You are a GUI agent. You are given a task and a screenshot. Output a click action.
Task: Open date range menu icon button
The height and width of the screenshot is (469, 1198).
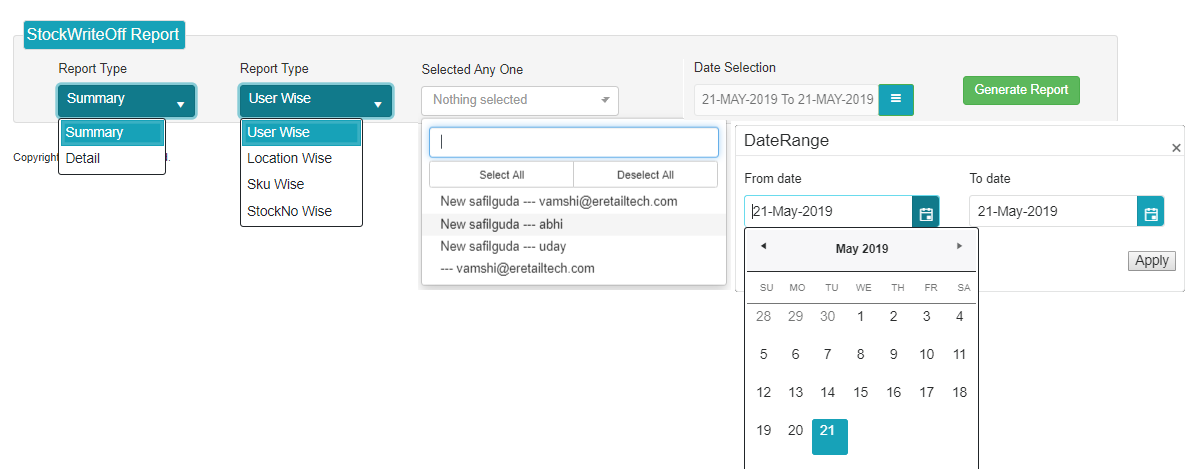(x=896, y=99)
